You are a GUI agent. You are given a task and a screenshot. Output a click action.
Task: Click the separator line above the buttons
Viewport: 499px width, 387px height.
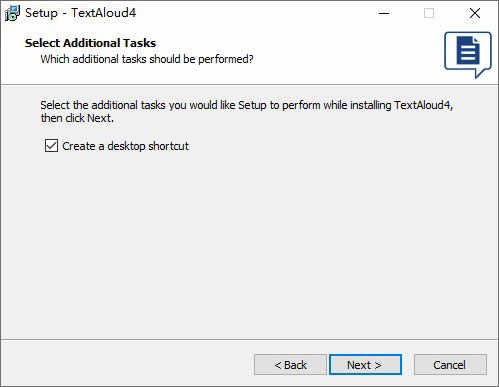(249, 340)
